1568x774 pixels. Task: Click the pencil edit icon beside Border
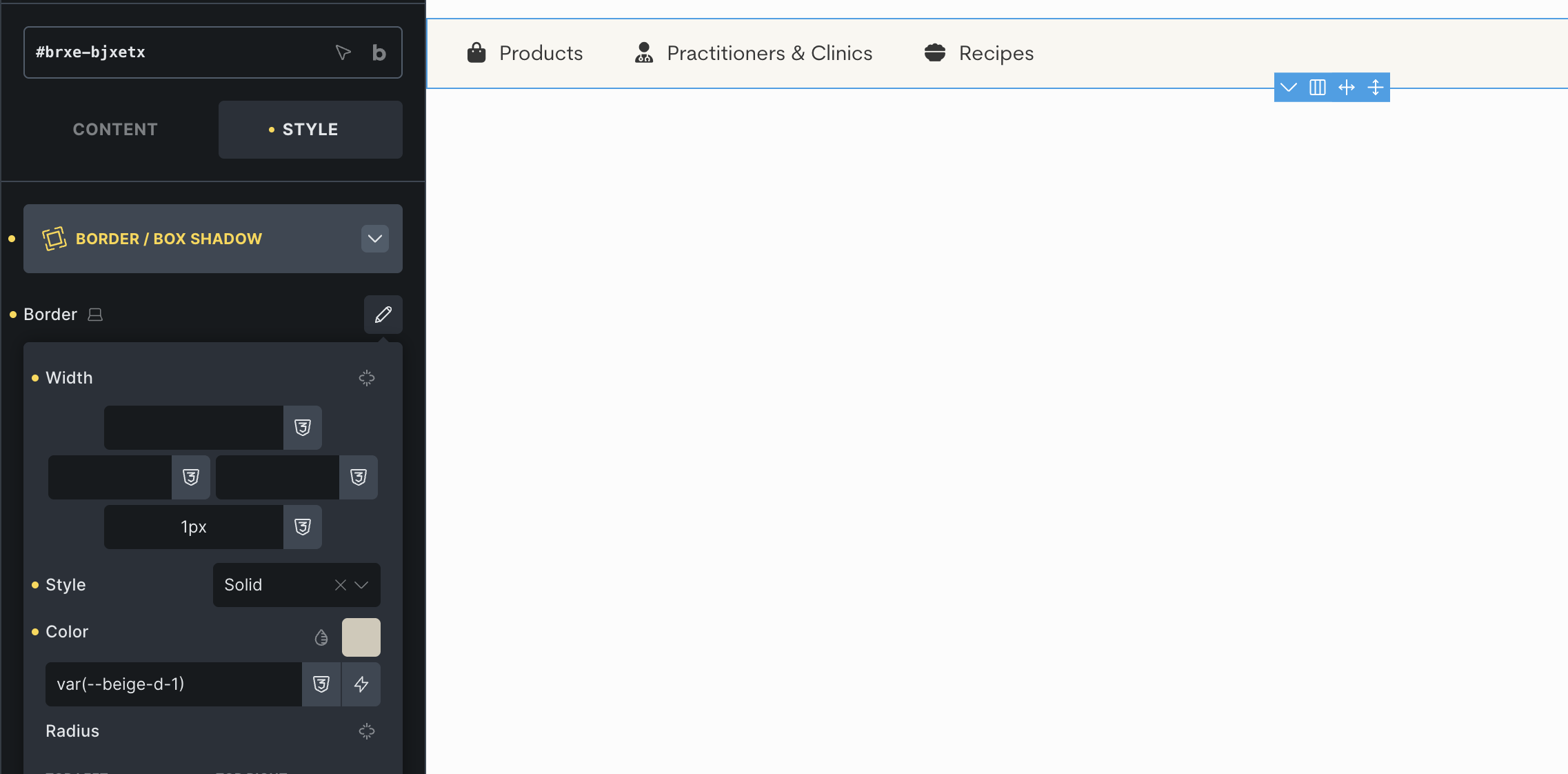(383, 315)
